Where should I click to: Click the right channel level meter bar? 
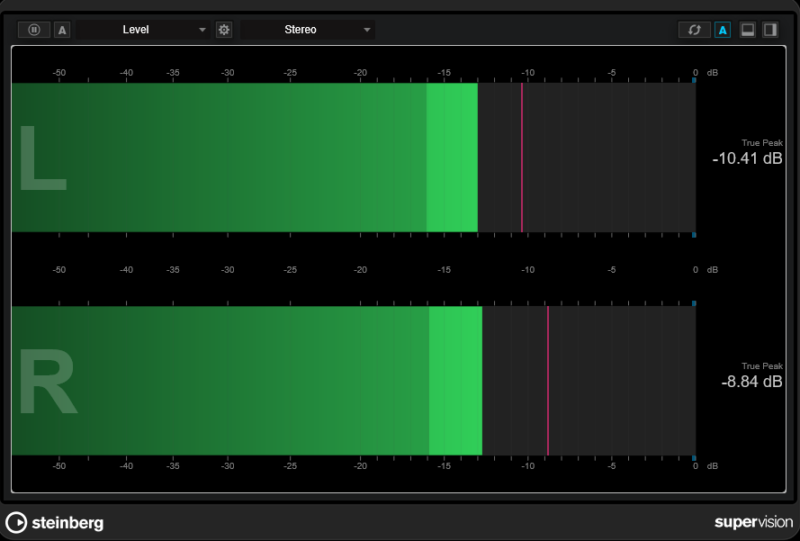(354, 381)
